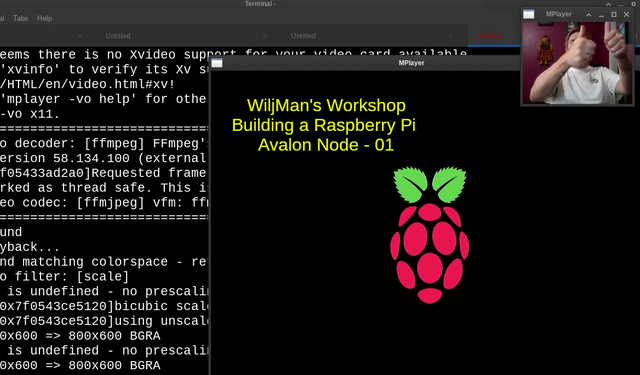Roll up the Terminal window using its up arrow
Viewport: 640px width, 375px height.
coord(608,4)
